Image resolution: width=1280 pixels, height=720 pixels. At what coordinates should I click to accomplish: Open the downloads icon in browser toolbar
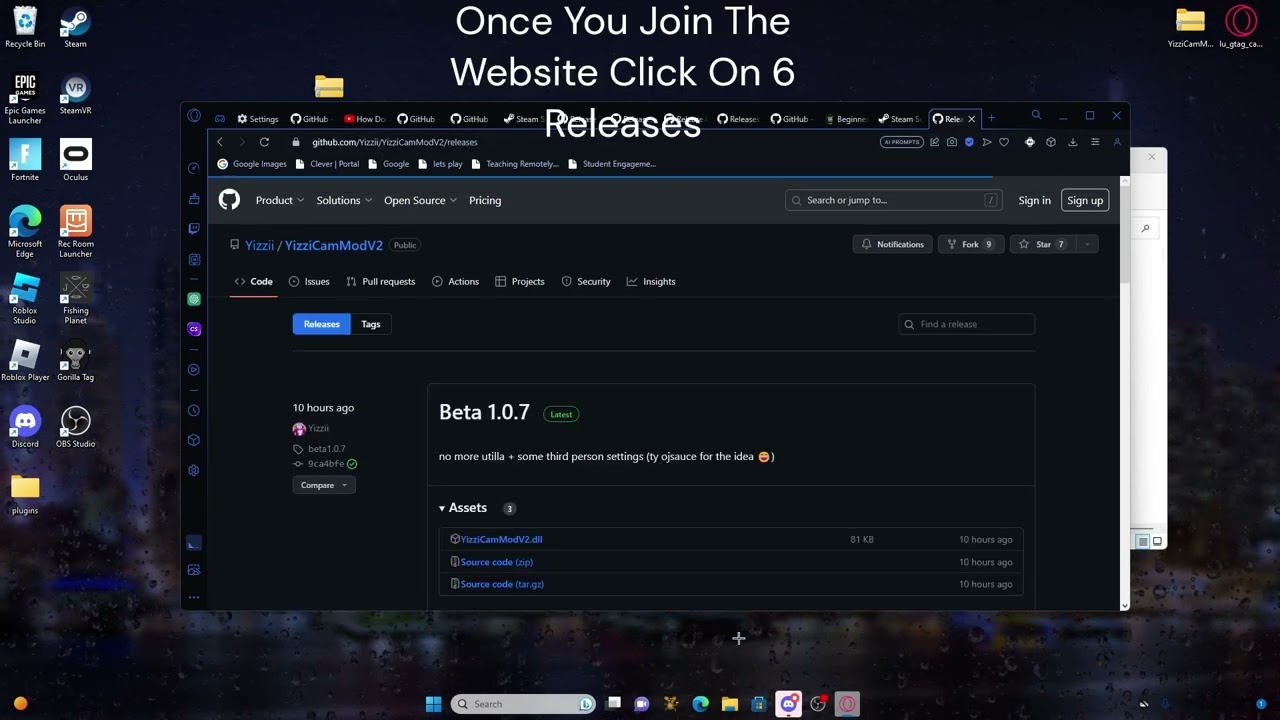1073,142
